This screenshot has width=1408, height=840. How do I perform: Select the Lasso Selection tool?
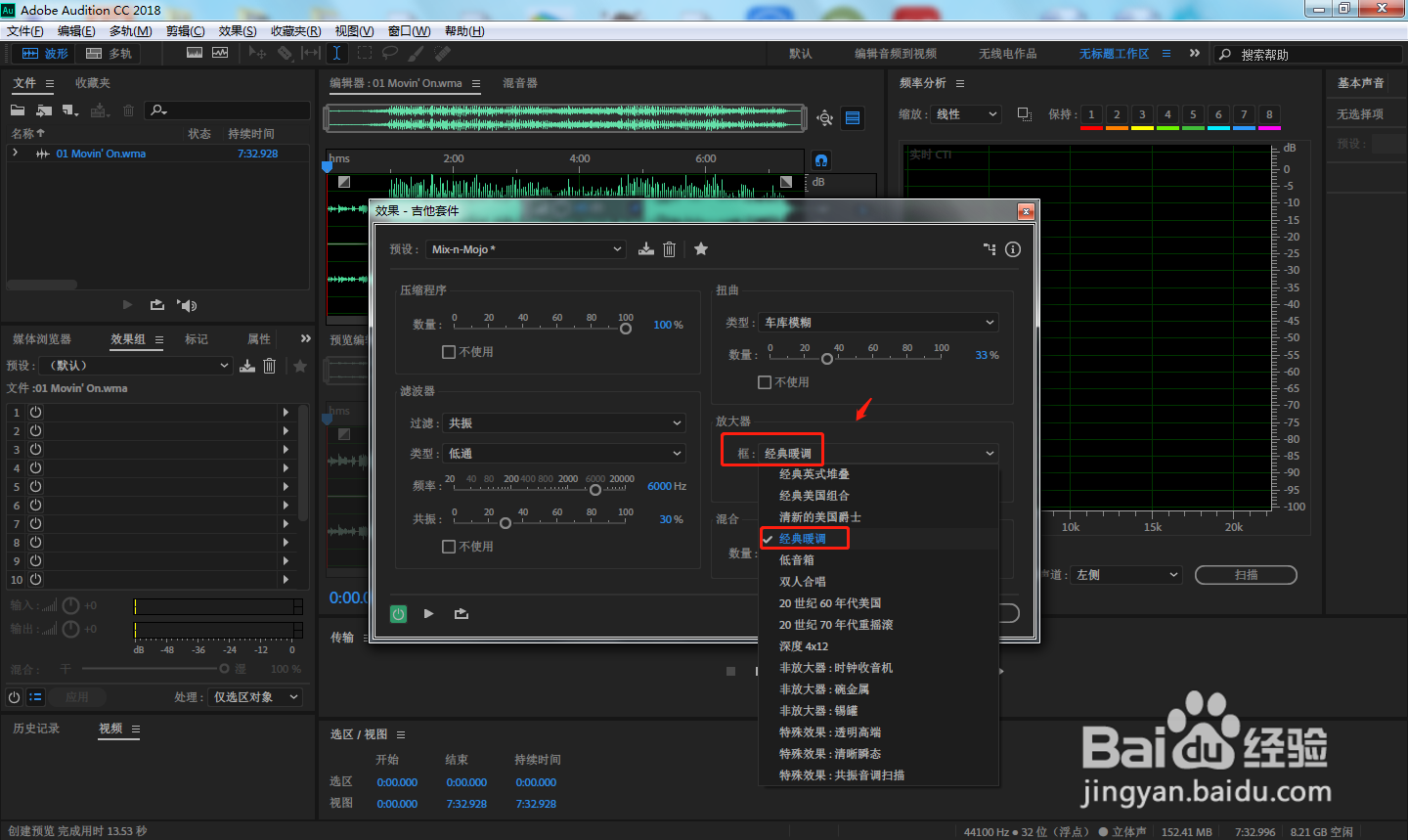coord(390,53)
